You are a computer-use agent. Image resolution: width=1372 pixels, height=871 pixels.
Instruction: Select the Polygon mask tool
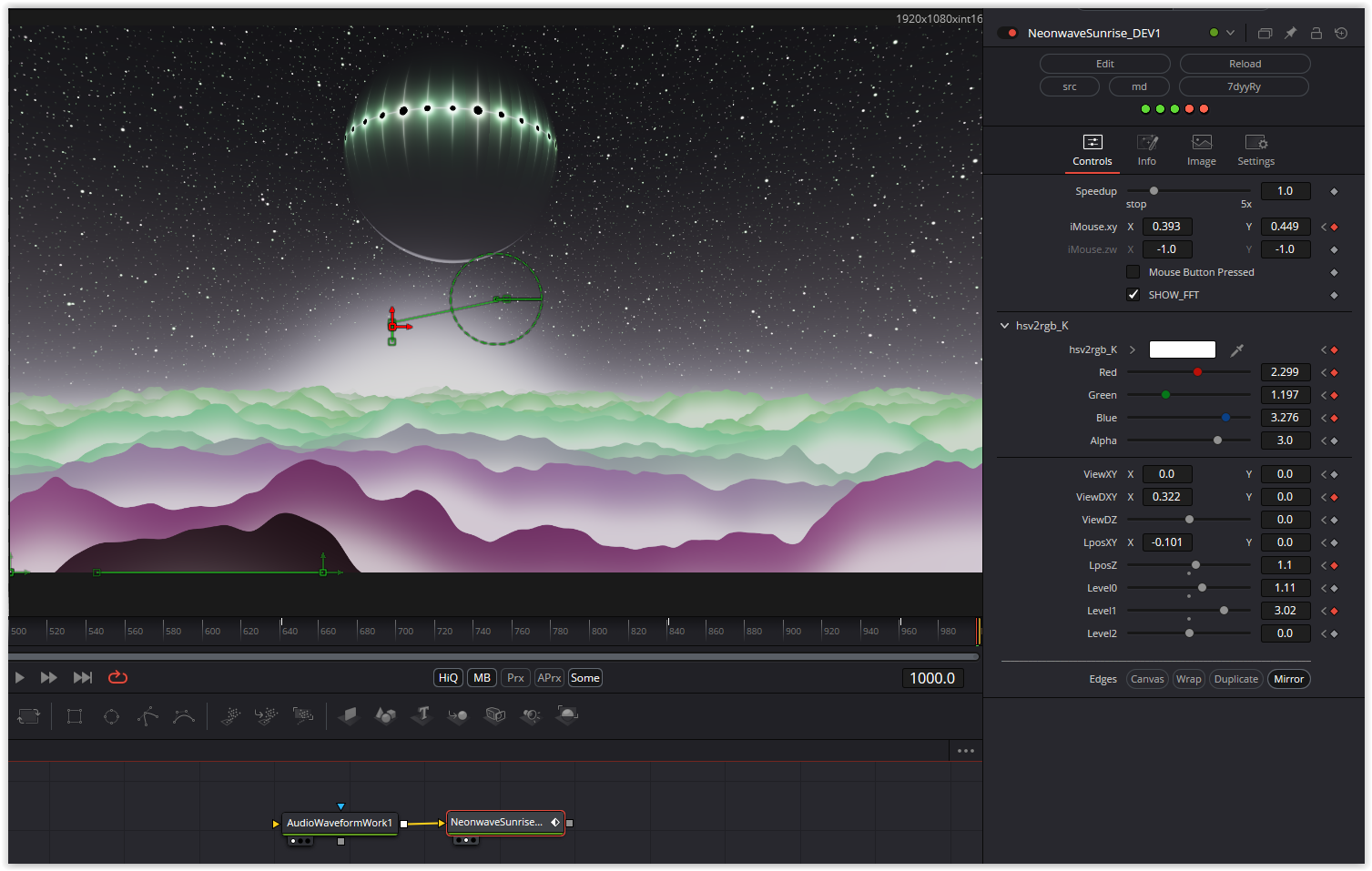click(147, 716)
